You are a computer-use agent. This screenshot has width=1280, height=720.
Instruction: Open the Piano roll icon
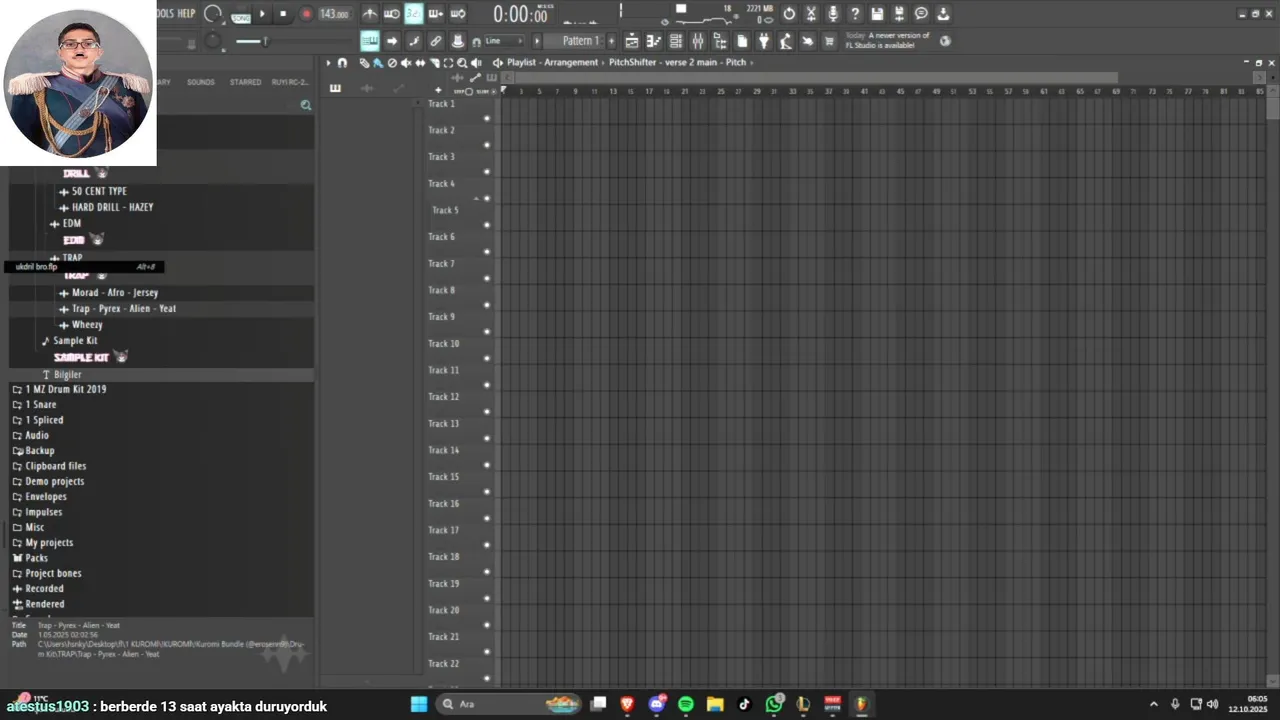click(x=654, y=41)
